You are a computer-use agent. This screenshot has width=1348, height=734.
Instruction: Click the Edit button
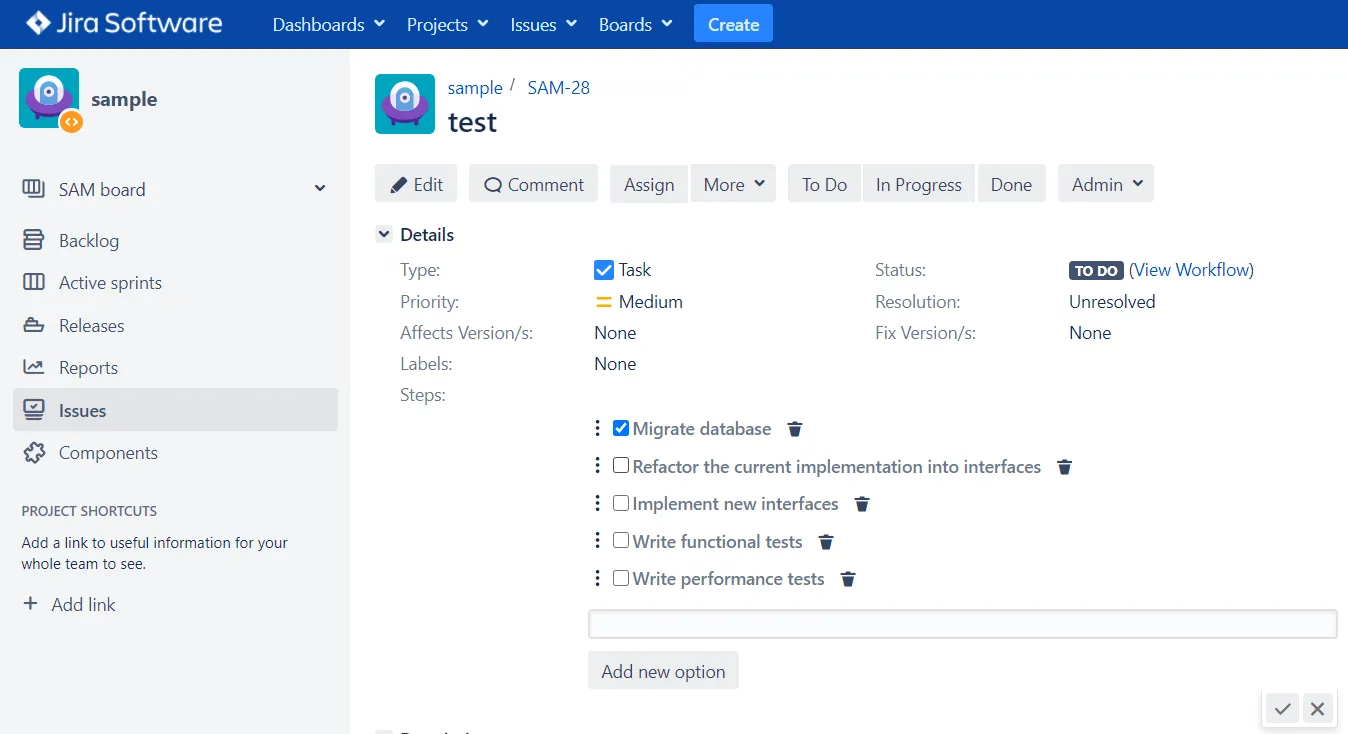pos(416,184)
